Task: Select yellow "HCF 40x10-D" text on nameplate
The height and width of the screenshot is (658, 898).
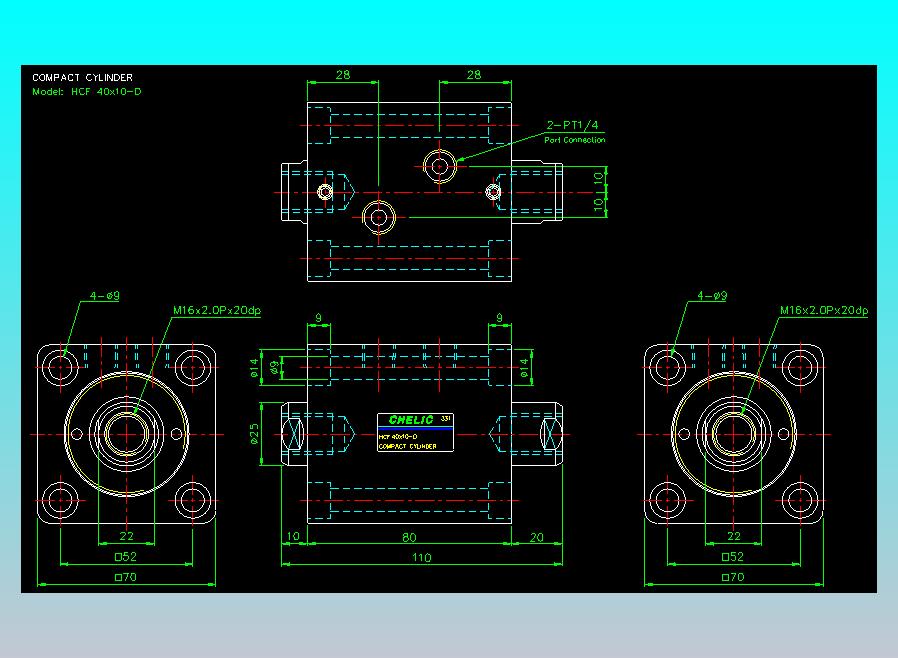Action: coord(398,437)
